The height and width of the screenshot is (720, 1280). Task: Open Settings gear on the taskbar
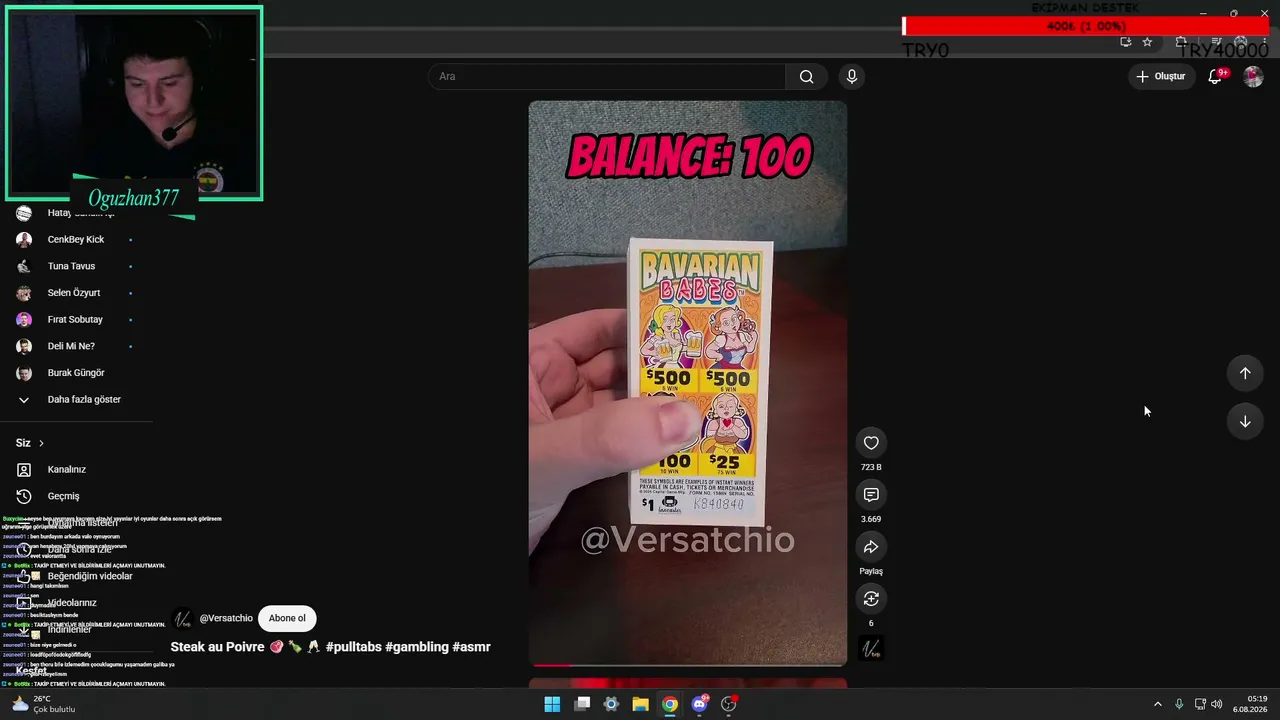coord(611,704)
